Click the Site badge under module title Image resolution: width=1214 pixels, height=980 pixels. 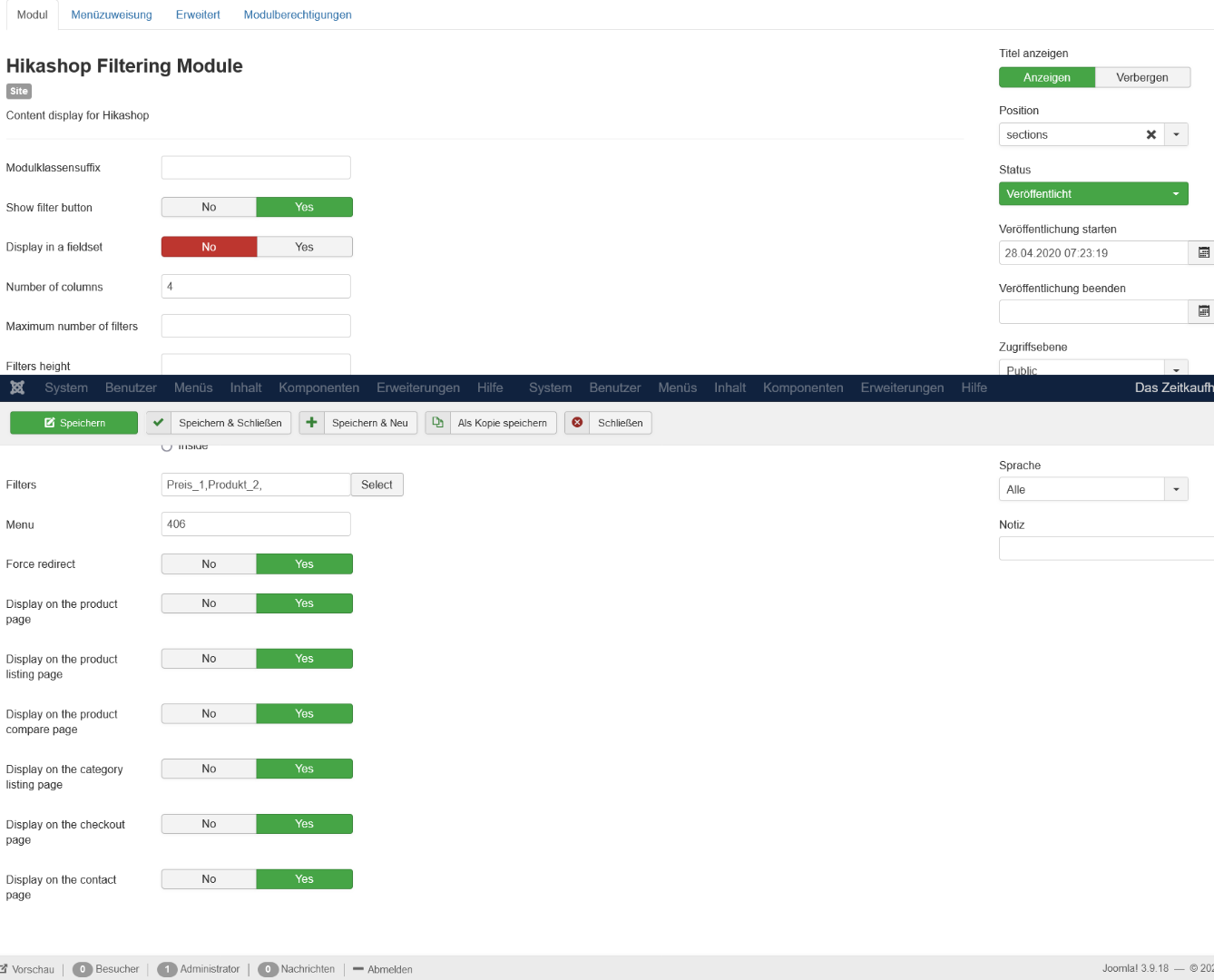(19, 91)
